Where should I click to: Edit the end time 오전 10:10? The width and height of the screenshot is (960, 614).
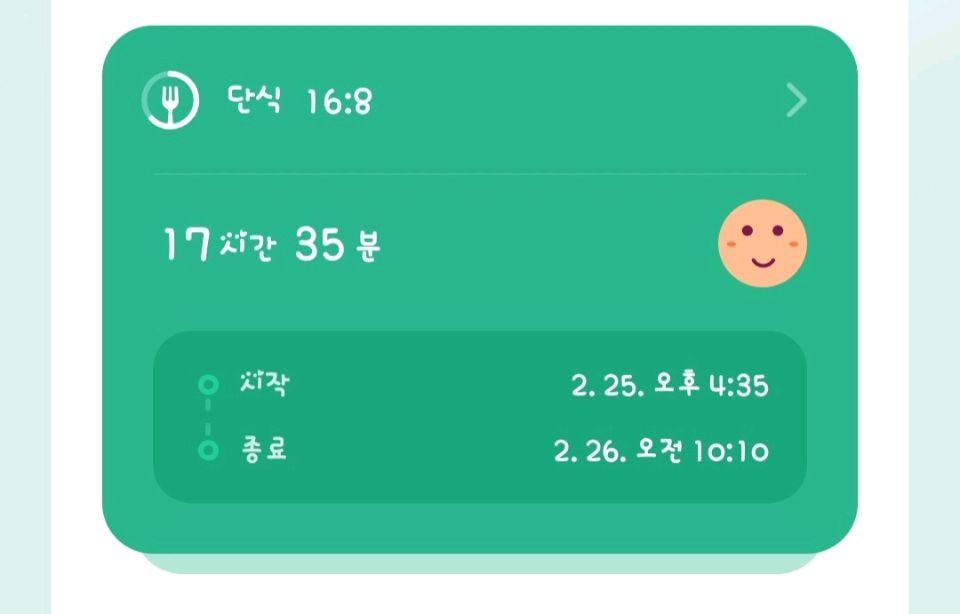pos(704,452)
